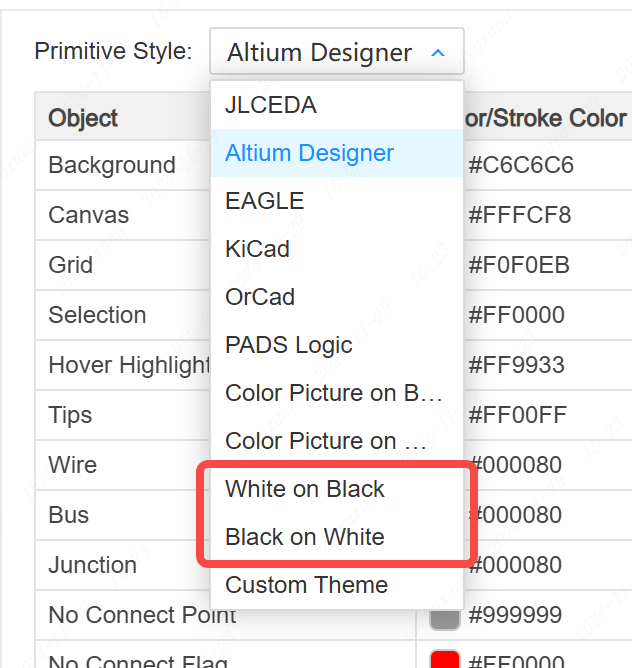Select JLCEDA from the style list
This screenshot has height=668, width=632.
tap(271, 105)
